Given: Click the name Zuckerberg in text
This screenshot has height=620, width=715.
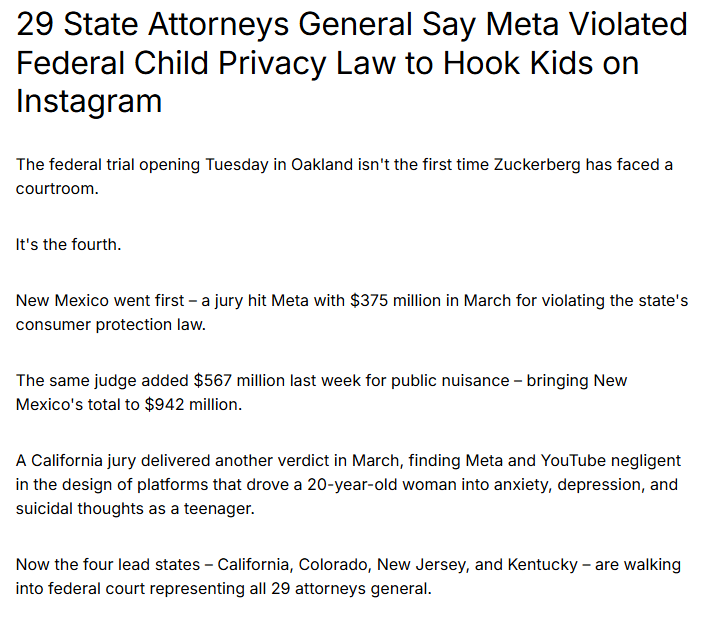Looking at the screenshot, I should tap(537, 165).
